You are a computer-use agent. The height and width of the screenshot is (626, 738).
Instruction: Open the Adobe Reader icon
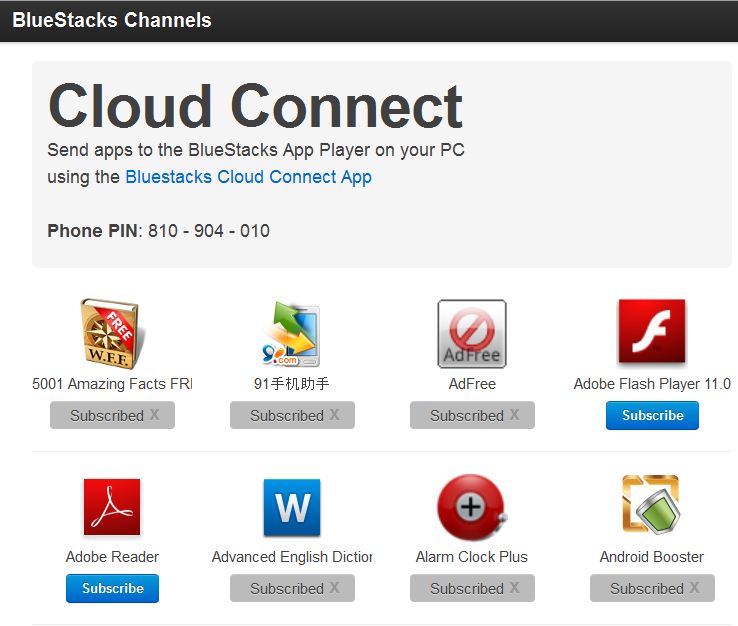tap(112, 507)
